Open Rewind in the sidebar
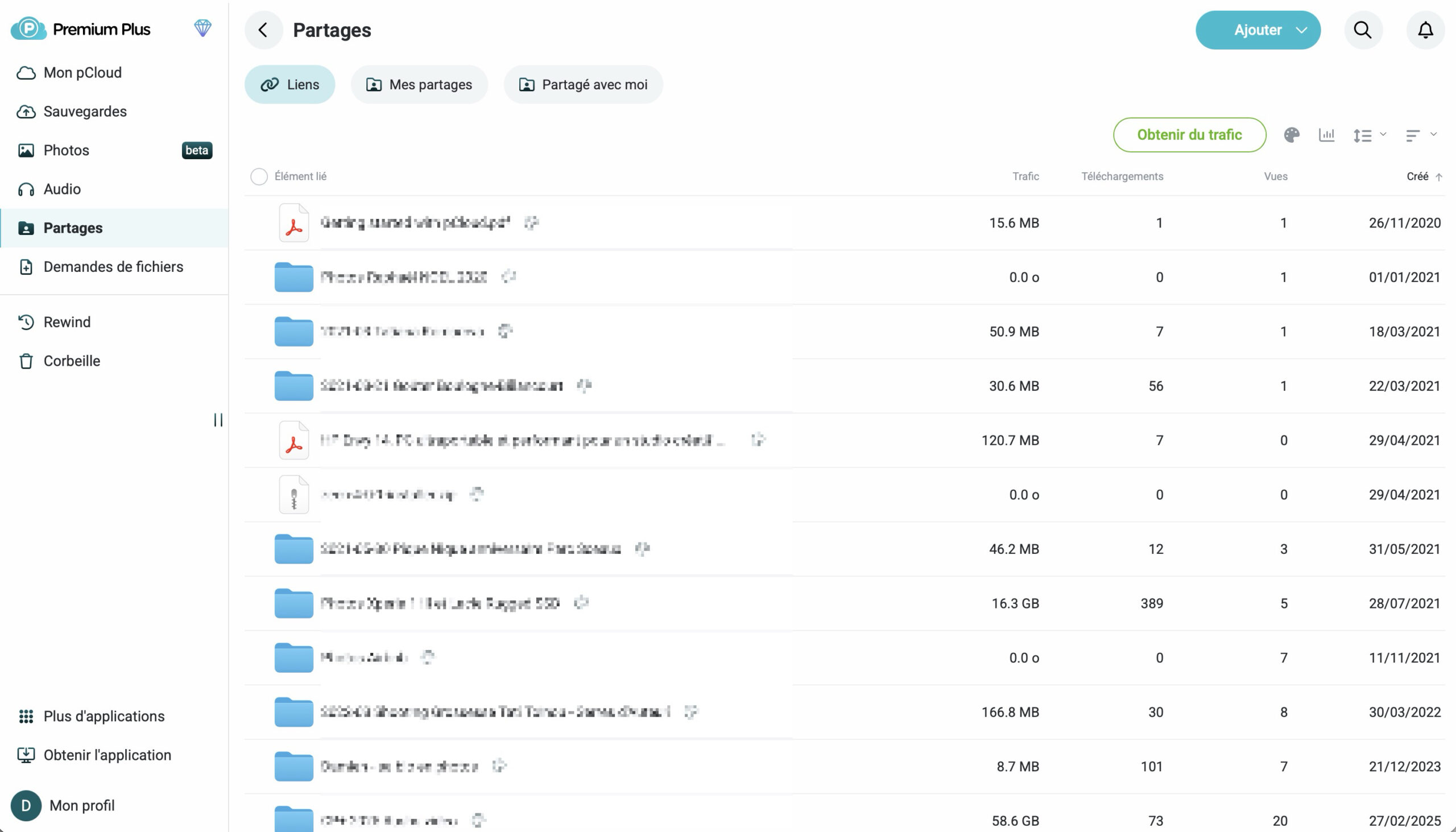The image size is (1456, 832). coord(67,322)
